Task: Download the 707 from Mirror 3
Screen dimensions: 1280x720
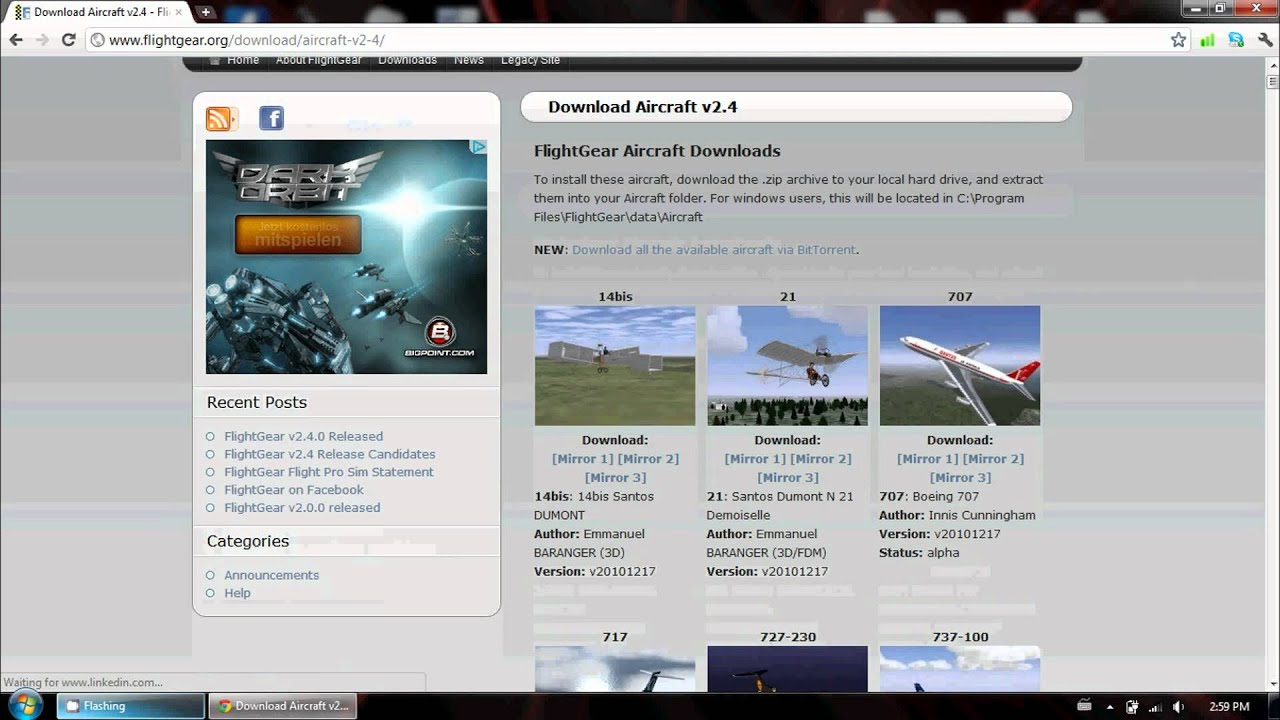Action: pyautogui.click(x=961, y=478)
